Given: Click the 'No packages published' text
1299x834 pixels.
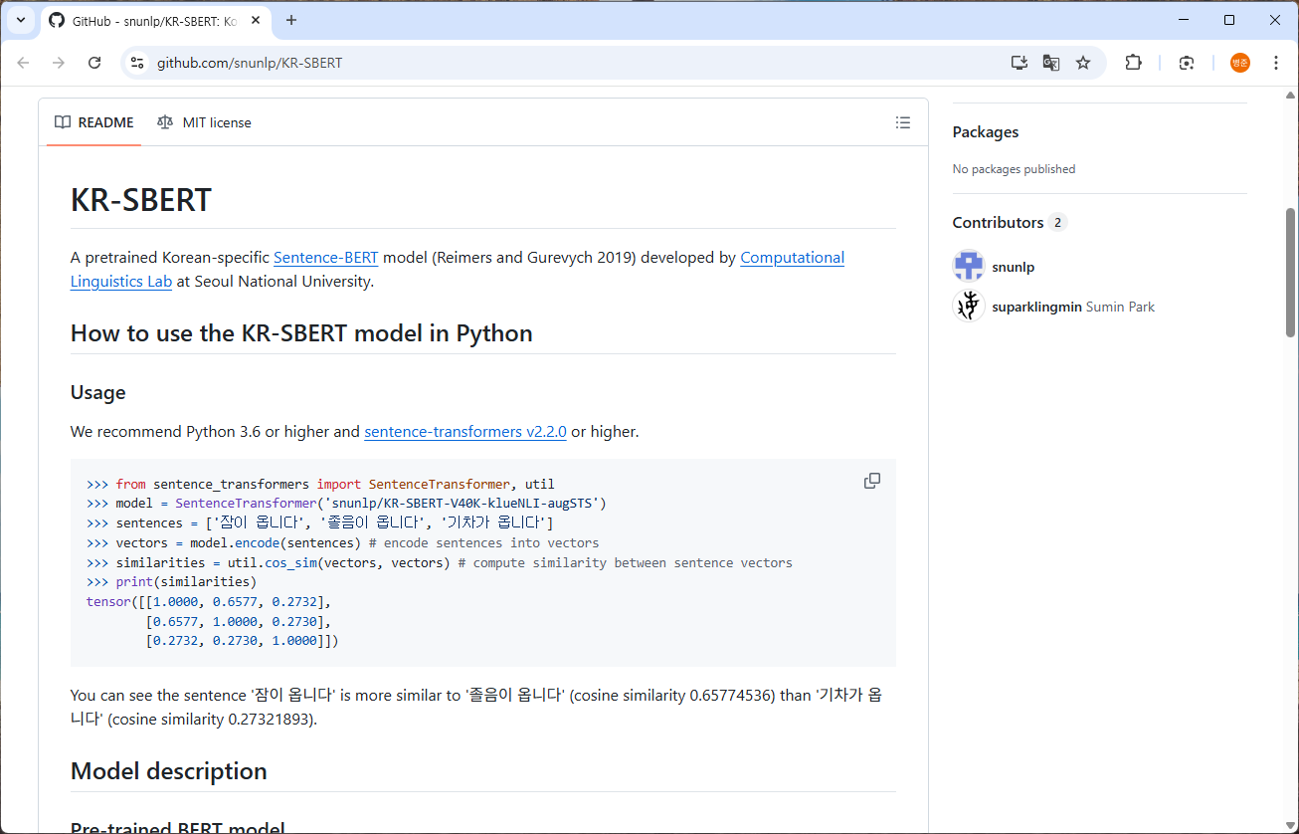Looking at the screenshot, I should (x=1014, y=169).
